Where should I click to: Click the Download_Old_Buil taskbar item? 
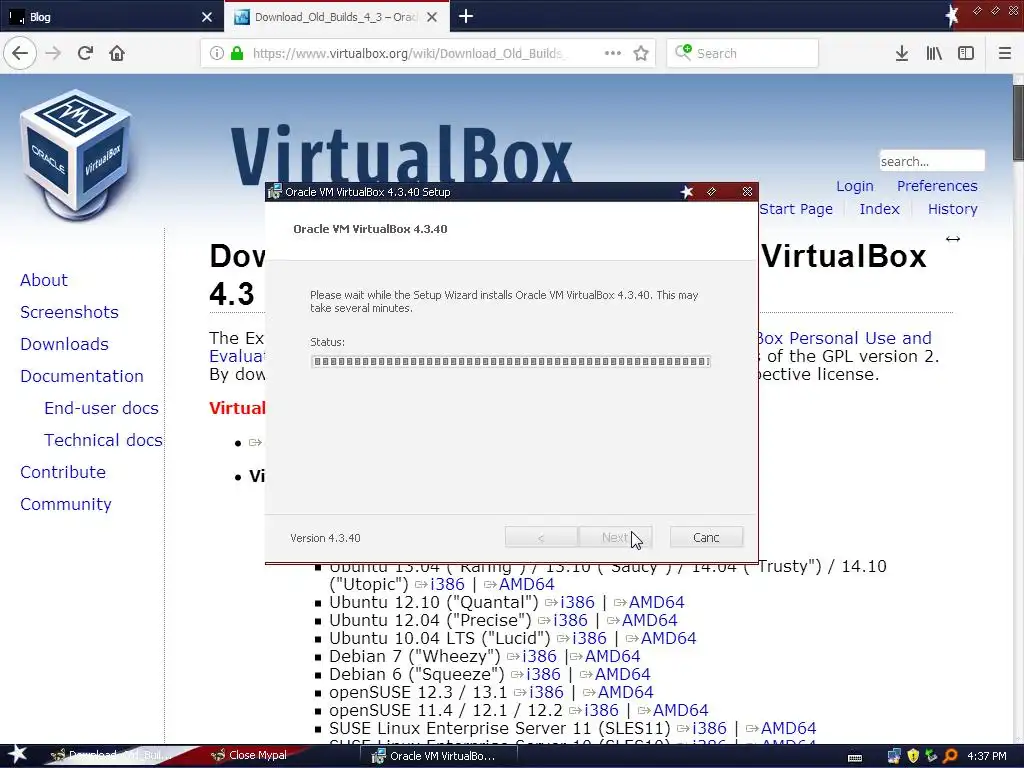(111, 756)
